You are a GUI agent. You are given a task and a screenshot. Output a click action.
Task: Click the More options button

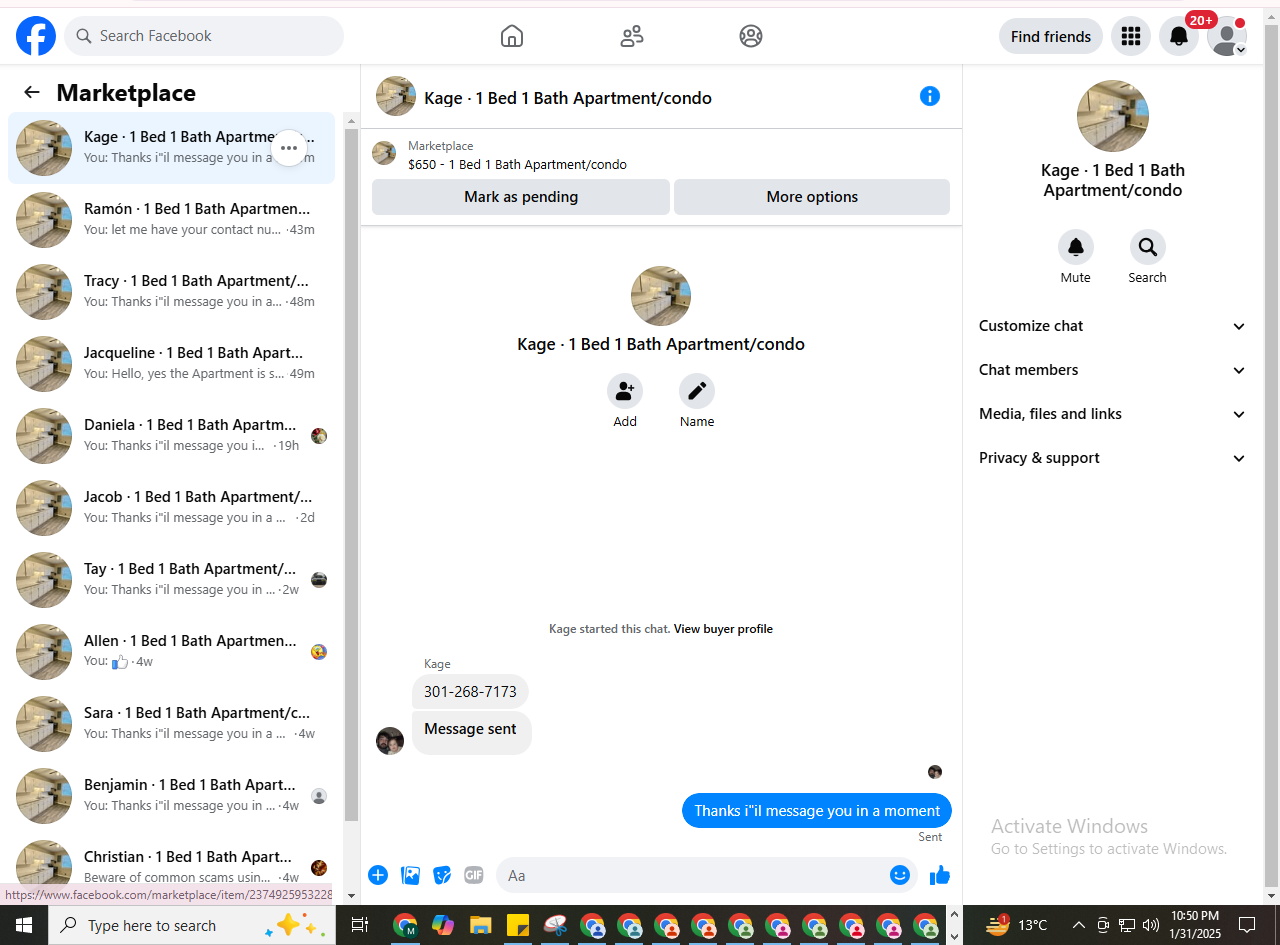pyautogui.click(x=812, y=197)
